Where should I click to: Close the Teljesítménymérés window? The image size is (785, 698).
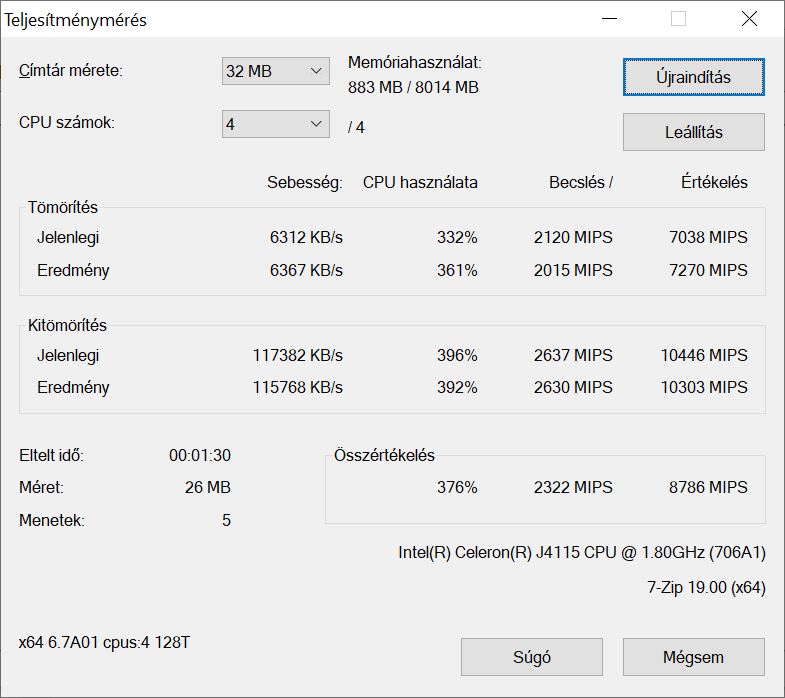749,19
